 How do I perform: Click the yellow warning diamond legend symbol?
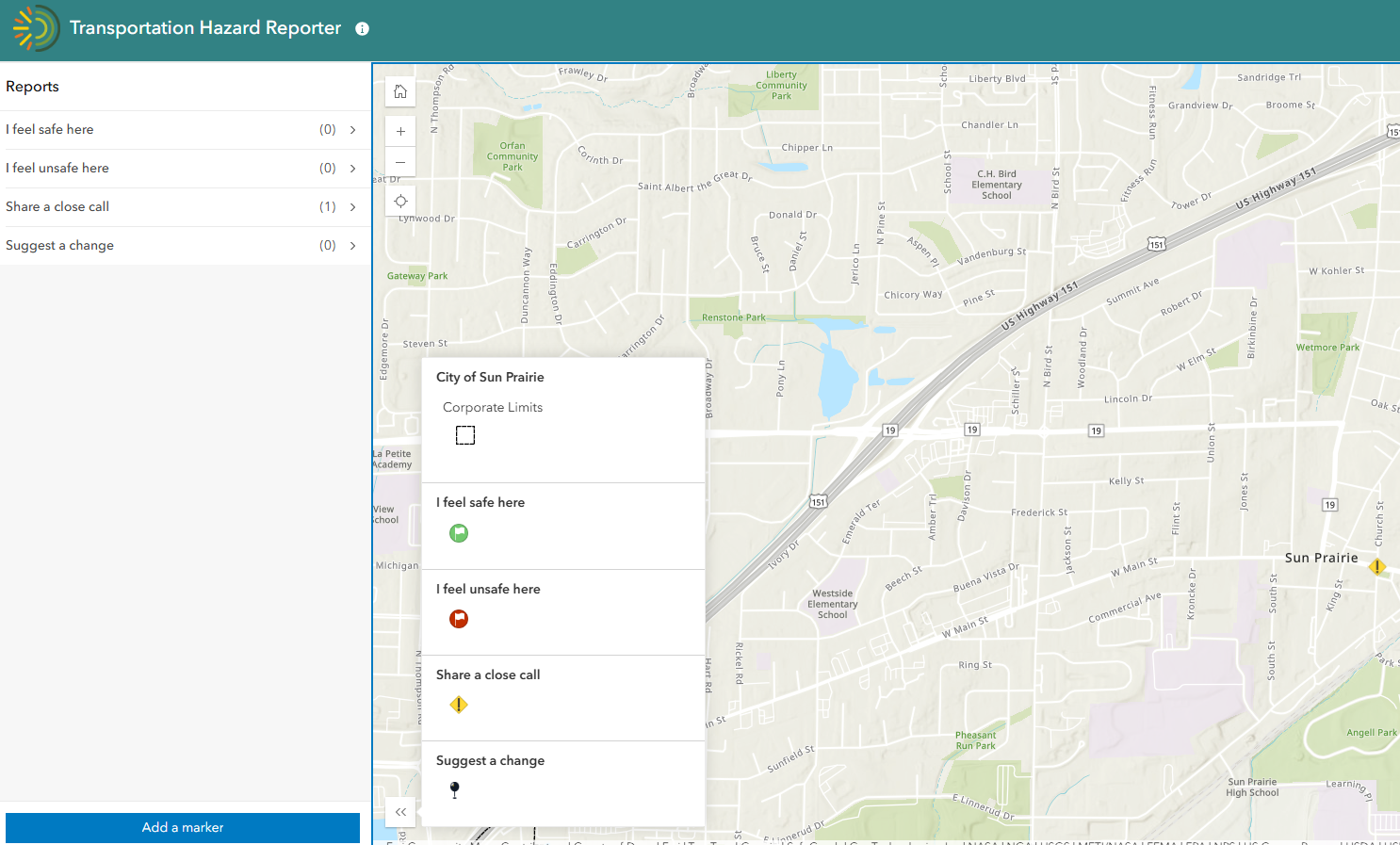pos(459,705)
